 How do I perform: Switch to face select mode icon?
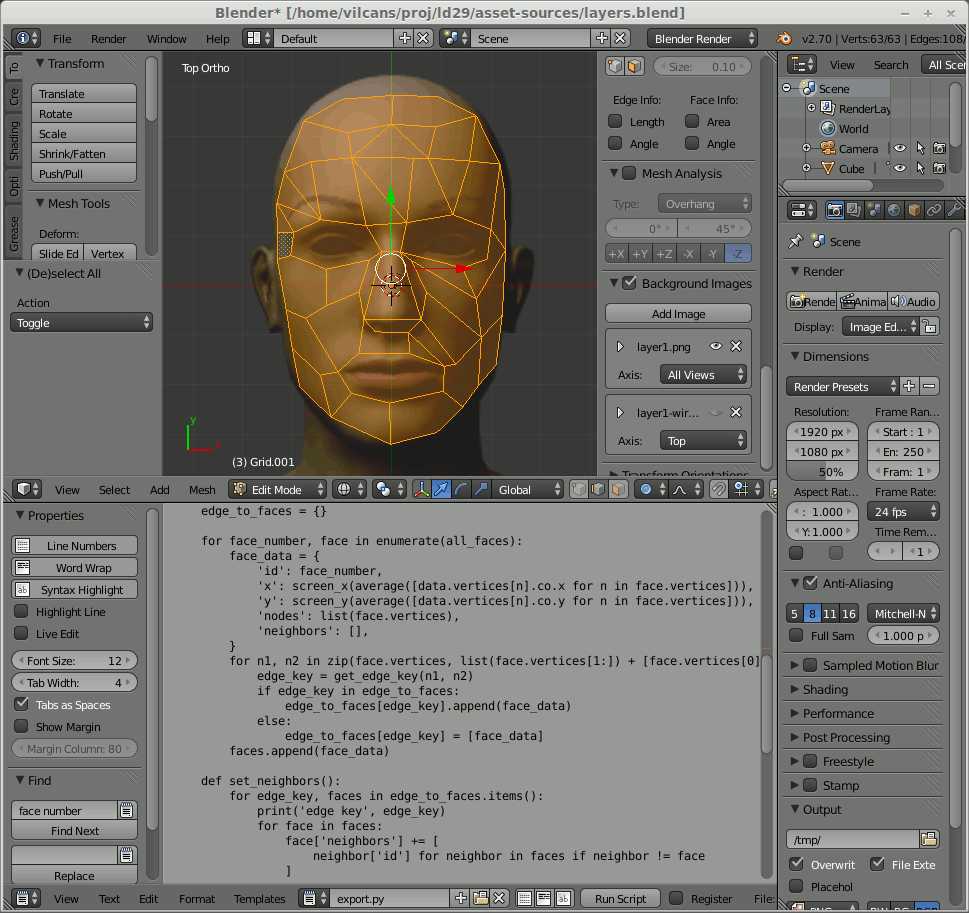click(618, 490)
